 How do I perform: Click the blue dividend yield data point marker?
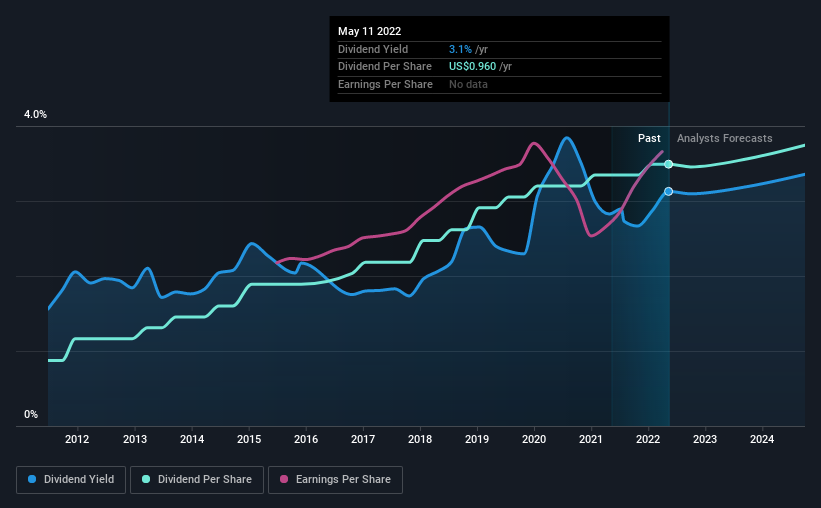pos(669,192)
